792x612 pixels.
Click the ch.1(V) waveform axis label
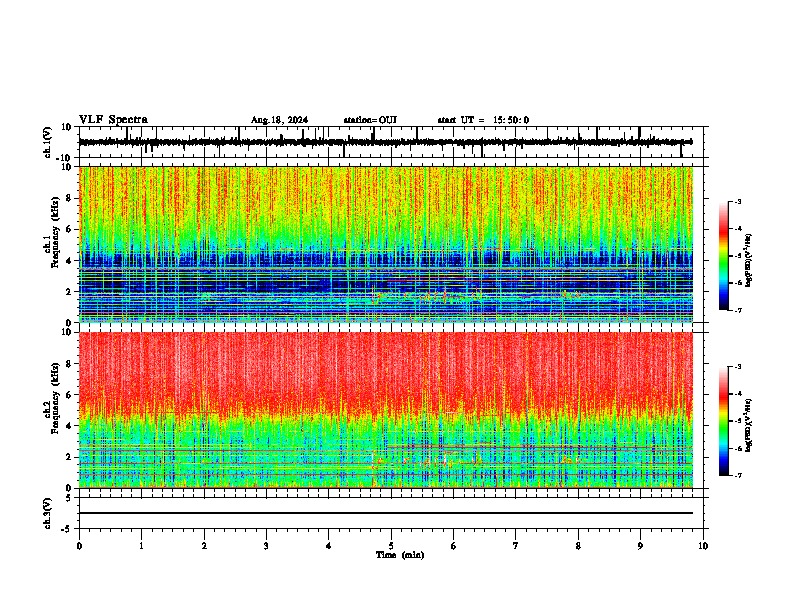(48, 142)
